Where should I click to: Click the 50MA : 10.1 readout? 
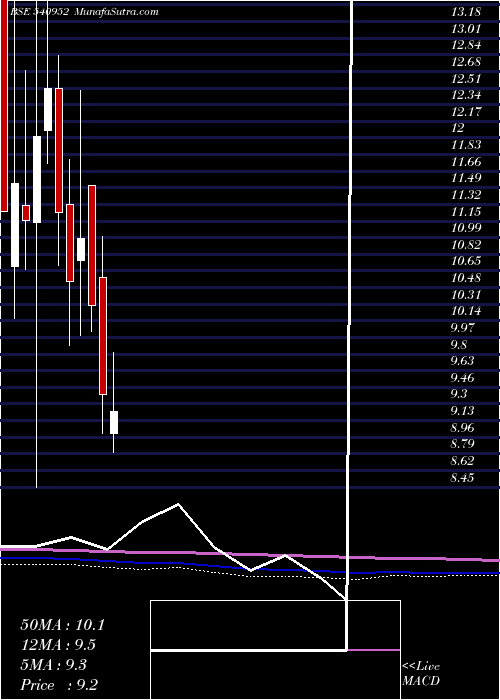(x=62, y=625)
